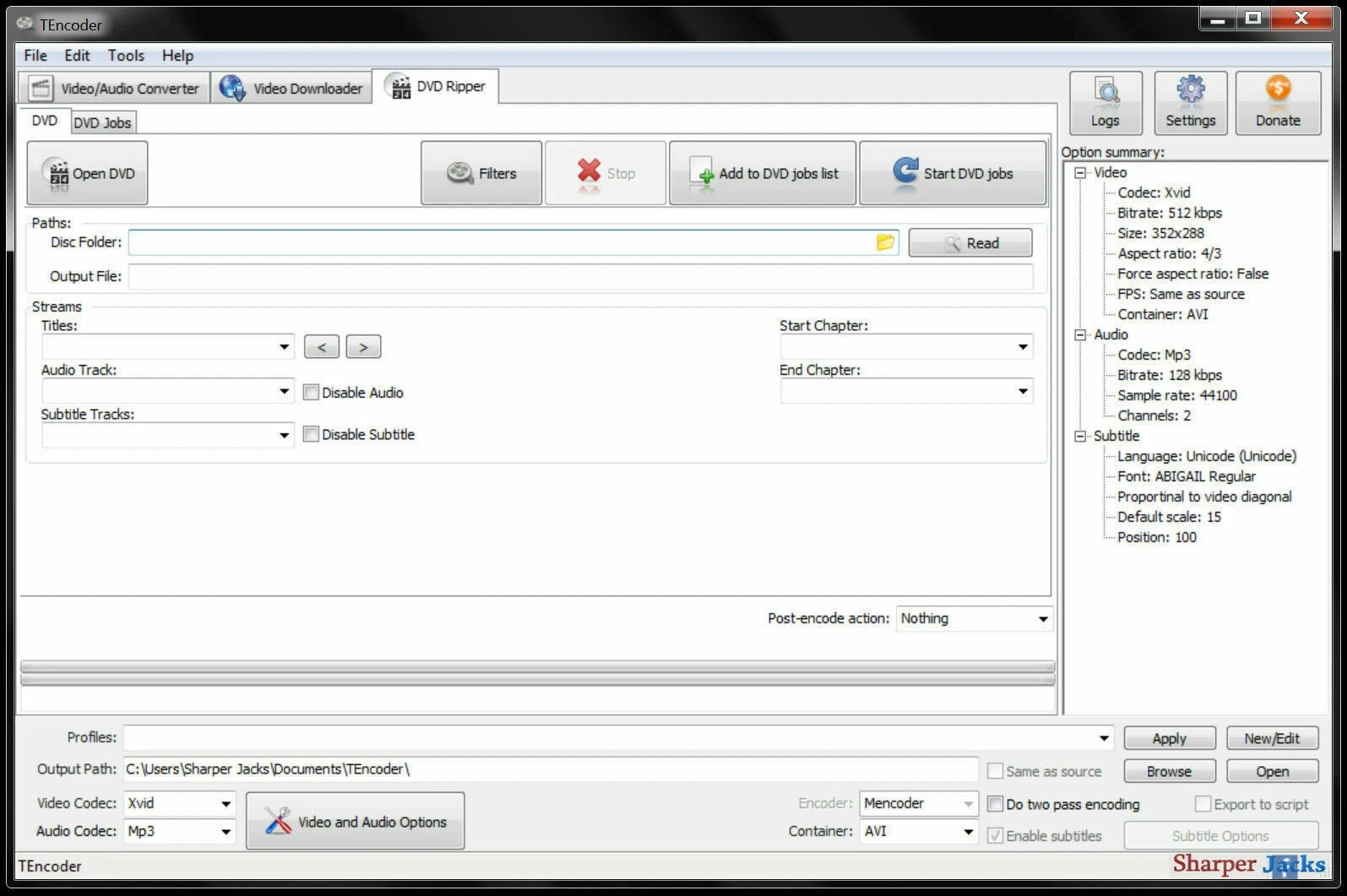This screenshot has width=1347, height=896.
Task: Open the Edit menu
Action: pos(77,55)
